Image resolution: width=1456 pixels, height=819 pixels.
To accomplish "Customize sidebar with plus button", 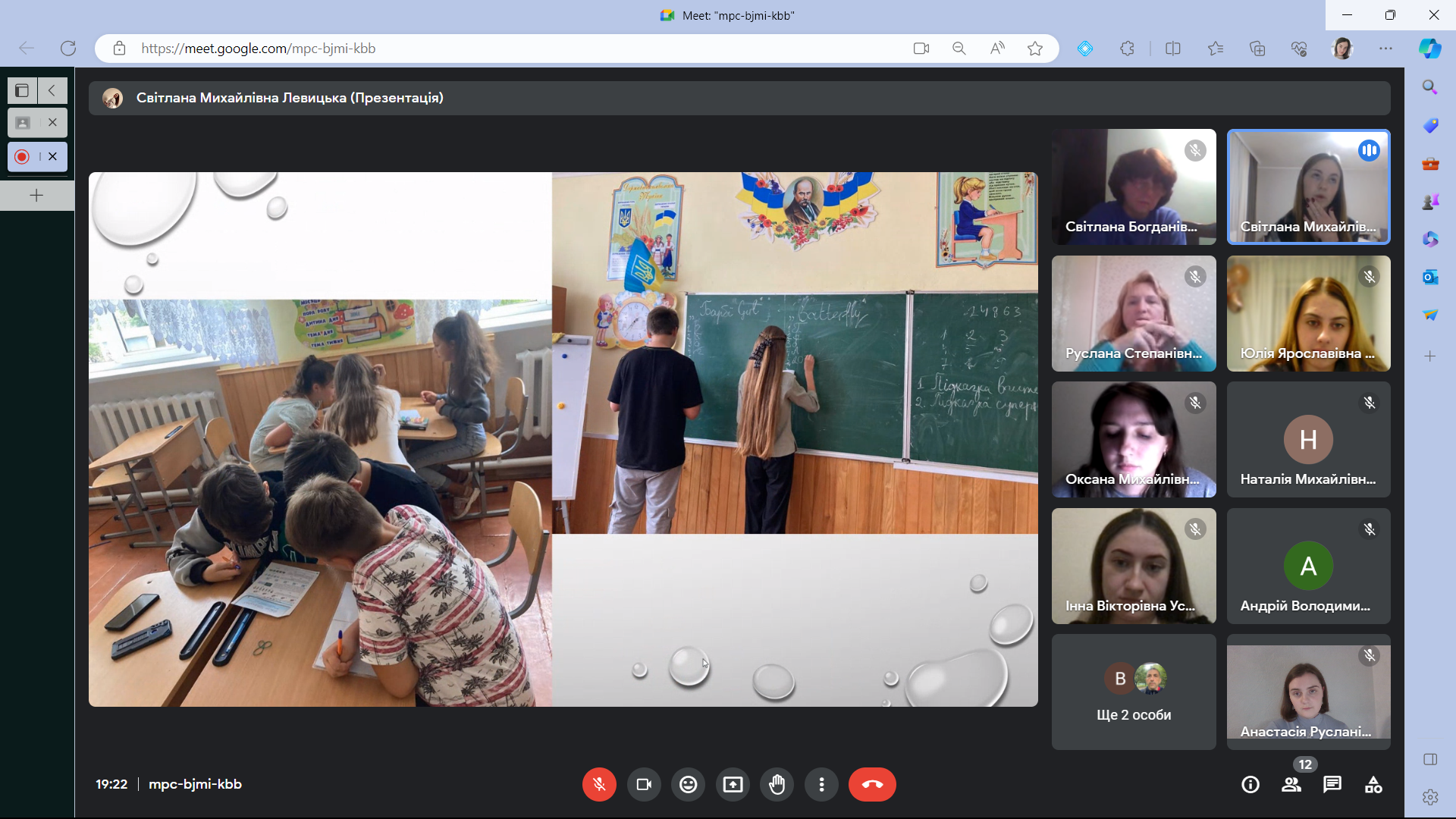I will pos(1430,356).
